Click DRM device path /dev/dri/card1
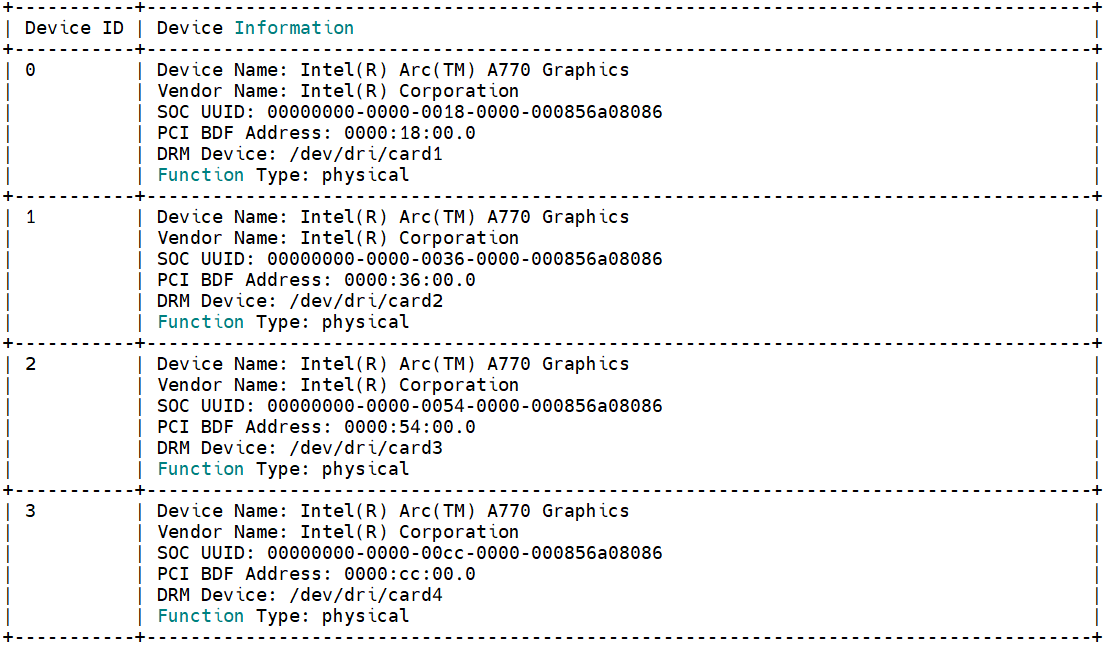Viewport: 1105px width, 645px height. 366,154
